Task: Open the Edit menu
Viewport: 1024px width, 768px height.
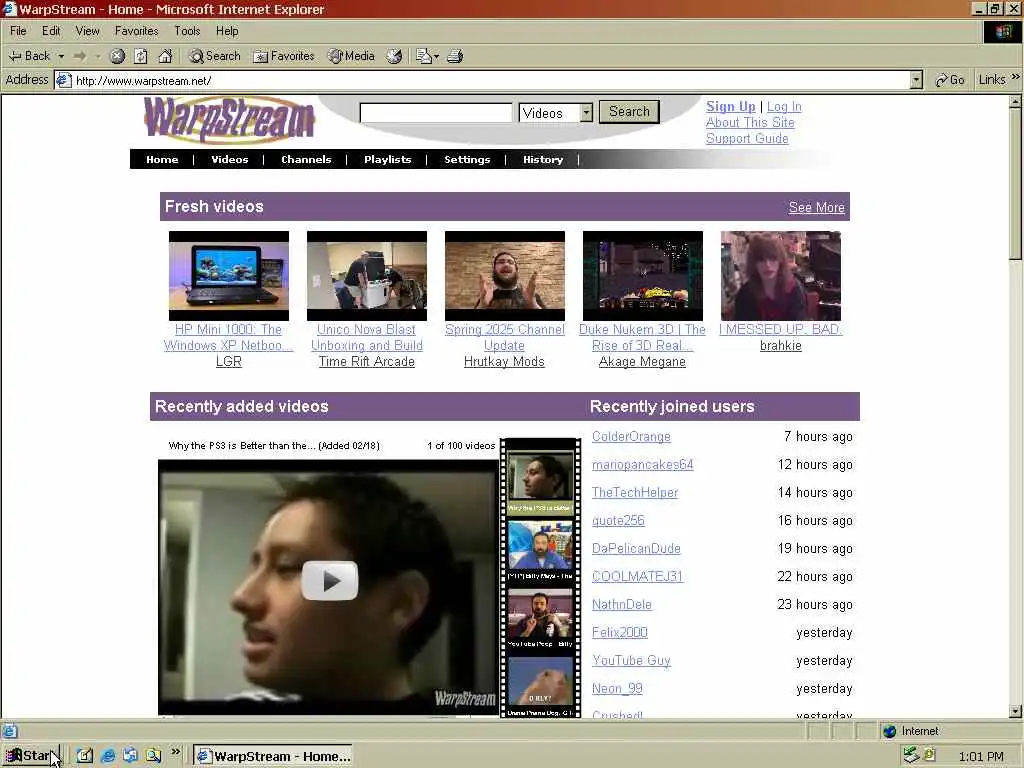Action: coord(51,31)
